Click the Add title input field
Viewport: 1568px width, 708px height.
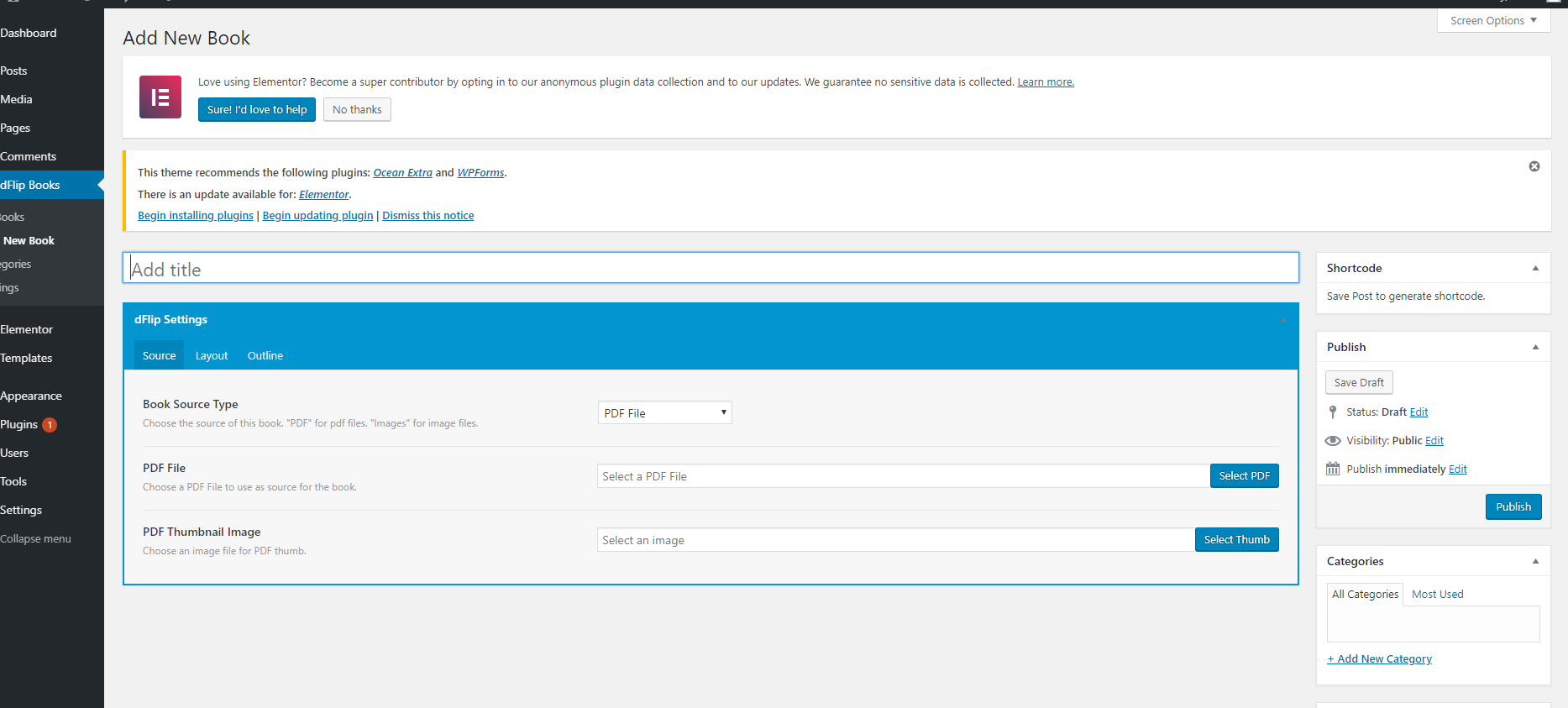[x=711, y=268]
